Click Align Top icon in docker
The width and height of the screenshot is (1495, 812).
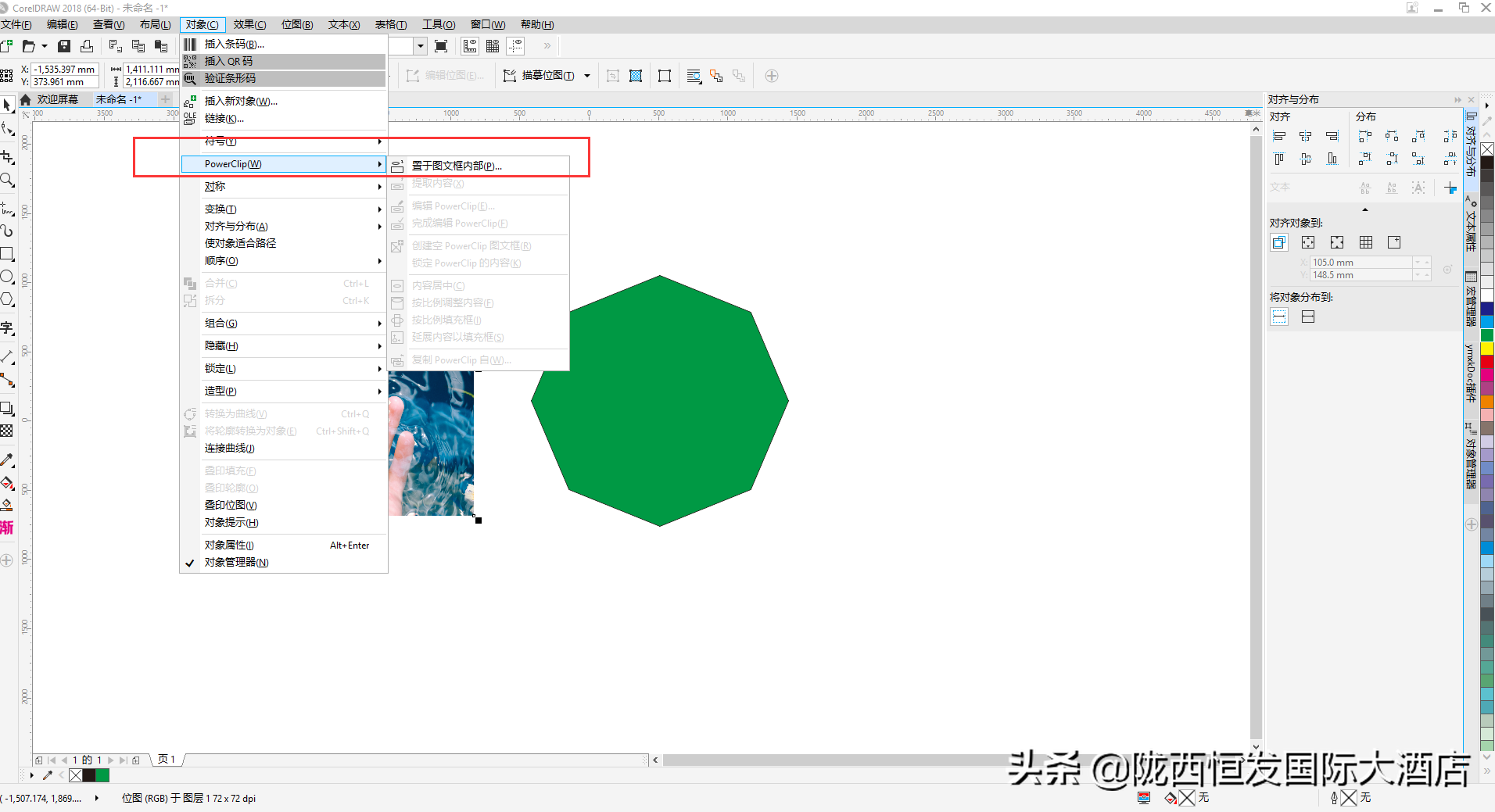(1279, 159)
